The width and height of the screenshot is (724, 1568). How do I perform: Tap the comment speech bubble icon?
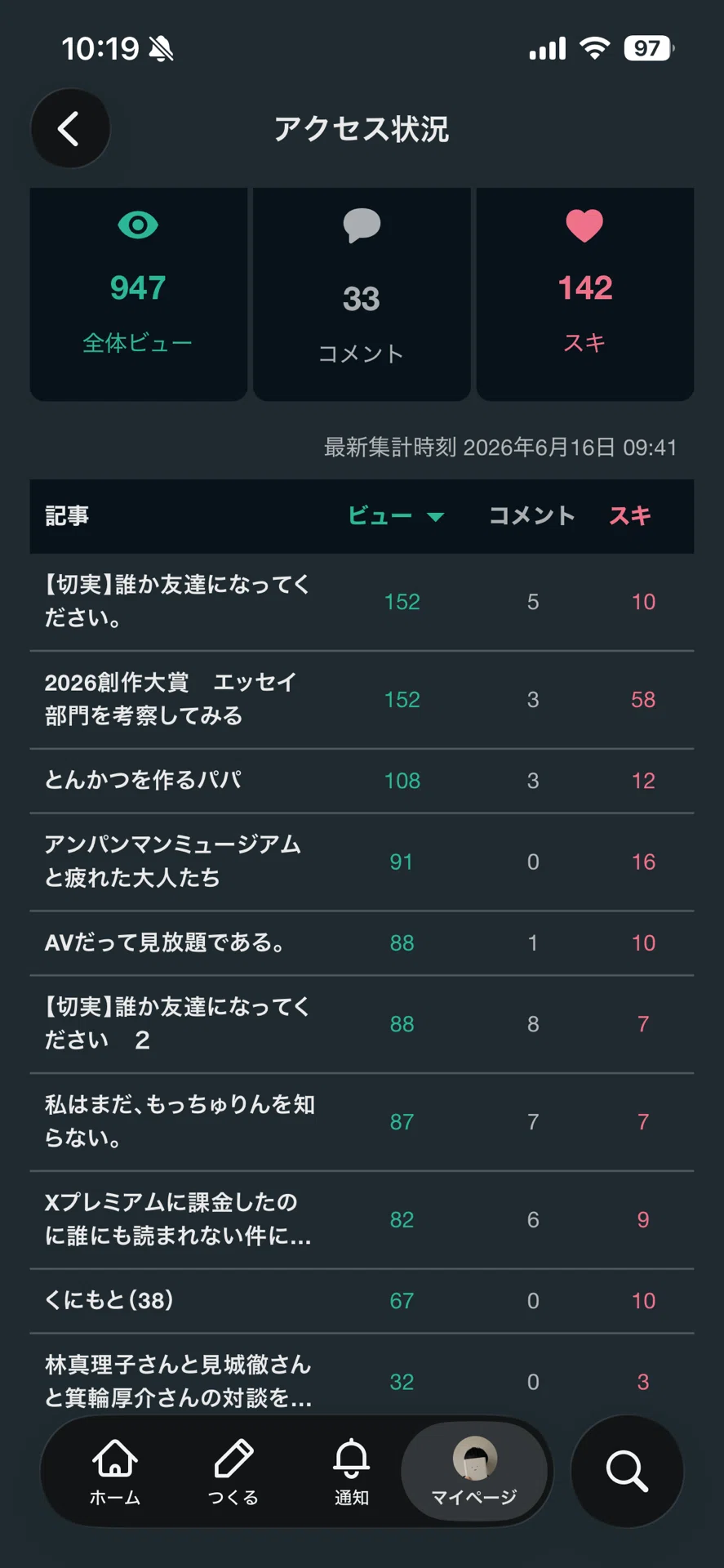(362, 225)
